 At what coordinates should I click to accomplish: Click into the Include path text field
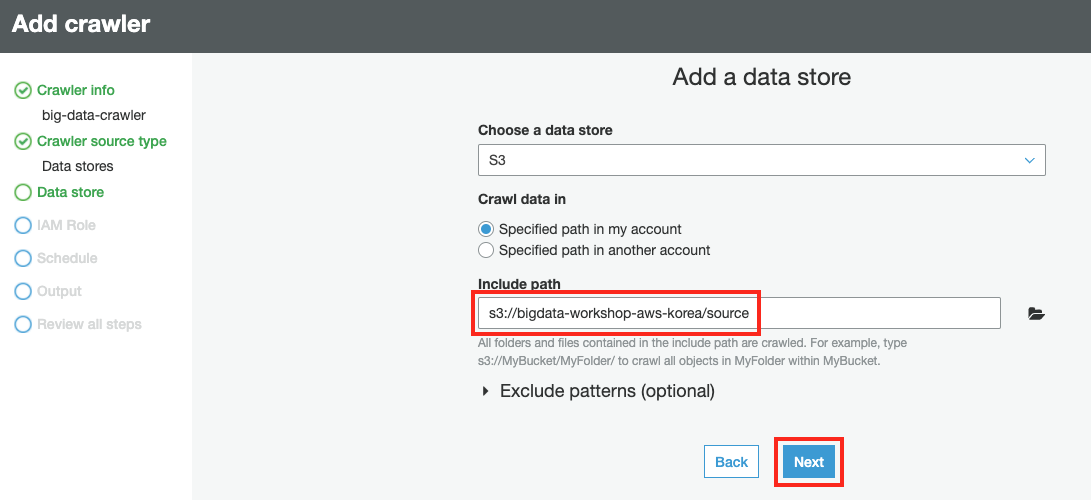pos(738,313)
